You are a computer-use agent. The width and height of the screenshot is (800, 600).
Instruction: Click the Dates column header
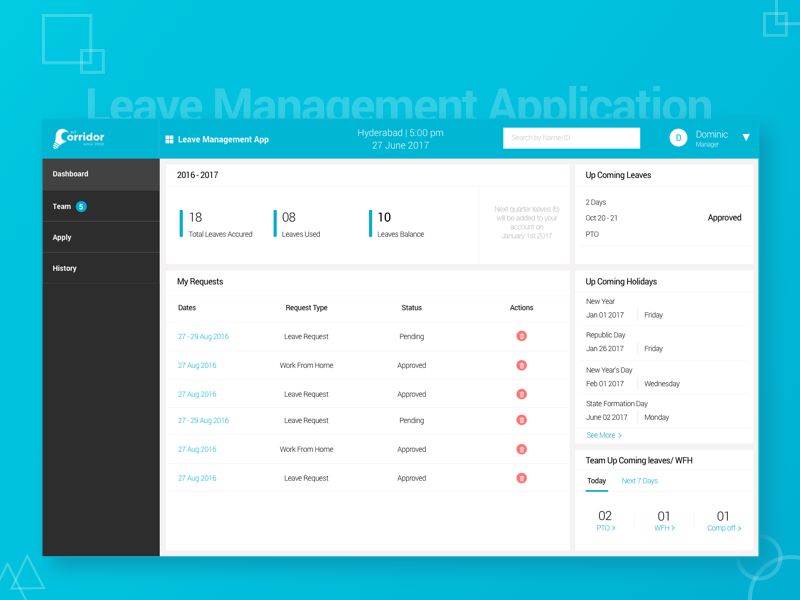click(x=187, y=308)
